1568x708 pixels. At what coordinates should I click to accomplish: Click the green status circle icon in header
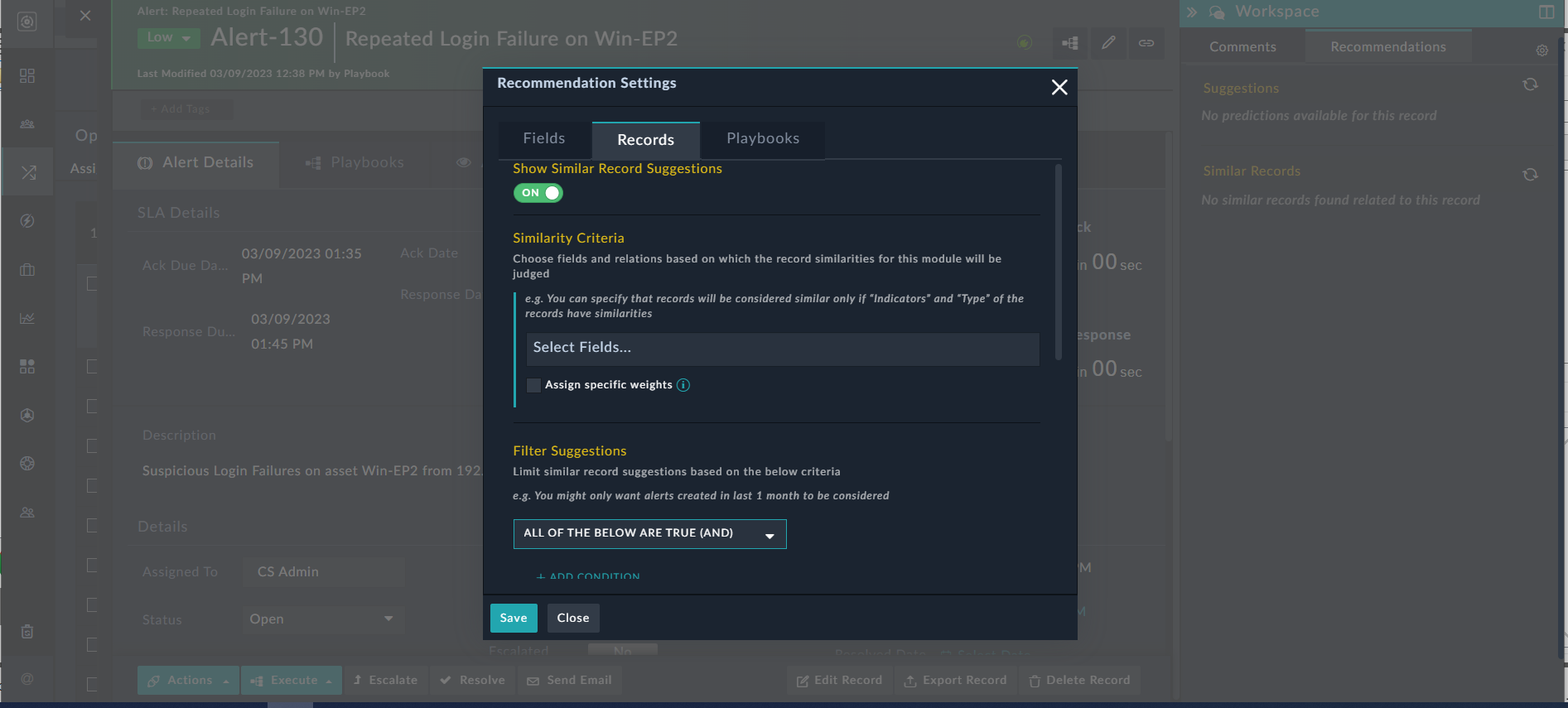pos(1025,42)
